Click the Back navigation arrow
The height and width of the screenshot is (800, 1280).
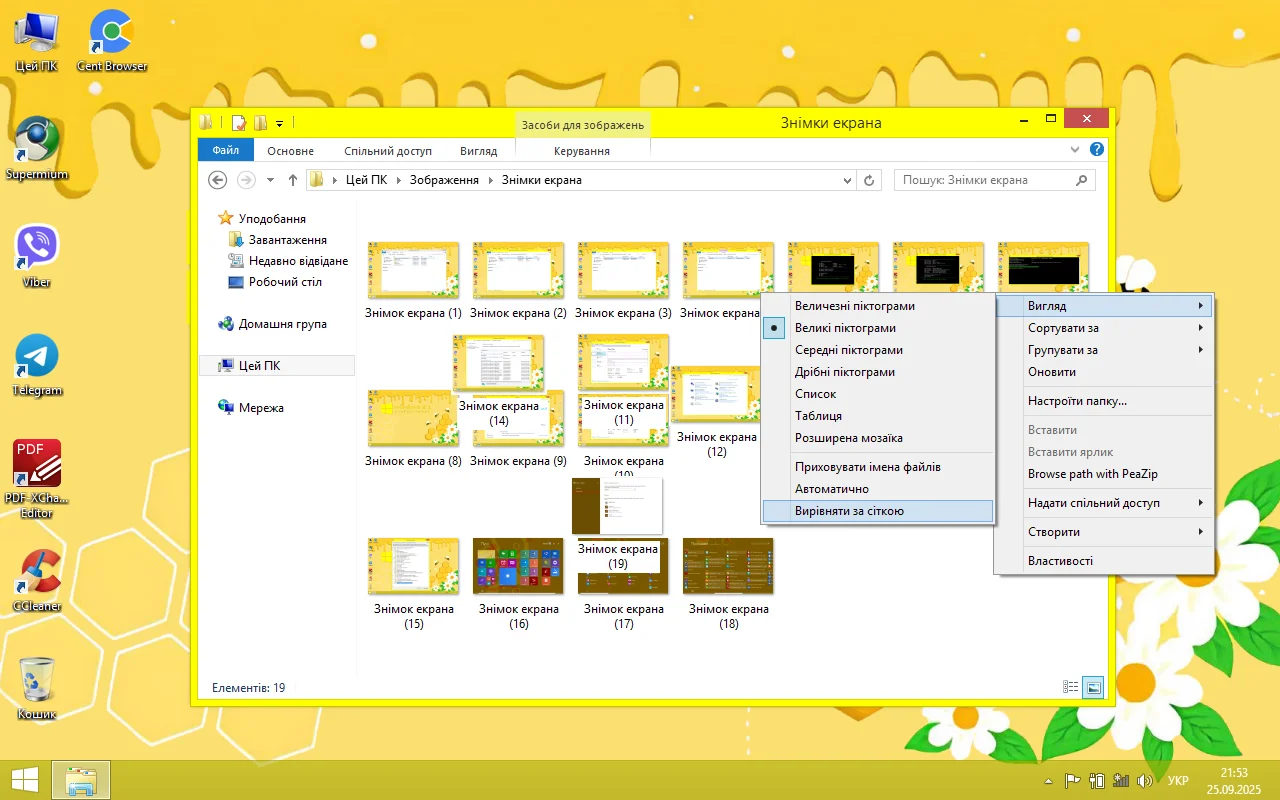coord(217,180)
